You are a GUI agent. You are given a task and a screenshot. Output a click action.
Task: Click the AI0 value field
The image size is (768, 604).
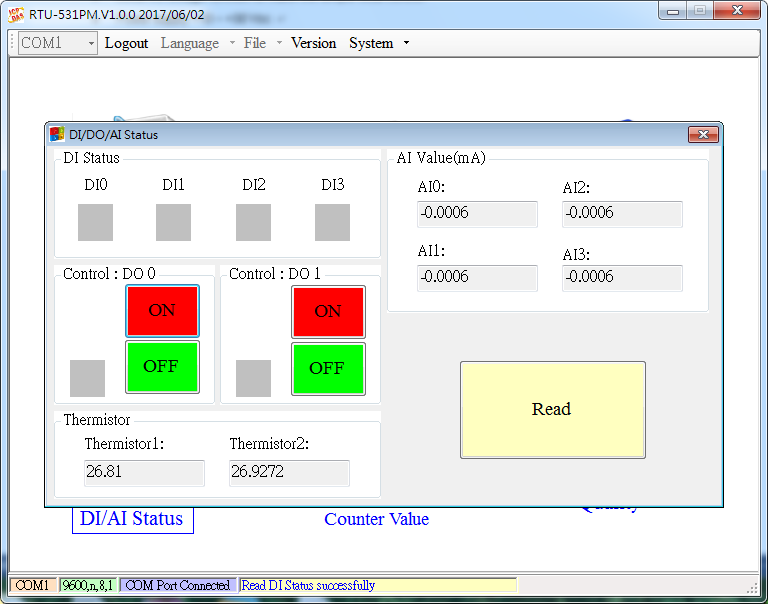tap(477, 214)
